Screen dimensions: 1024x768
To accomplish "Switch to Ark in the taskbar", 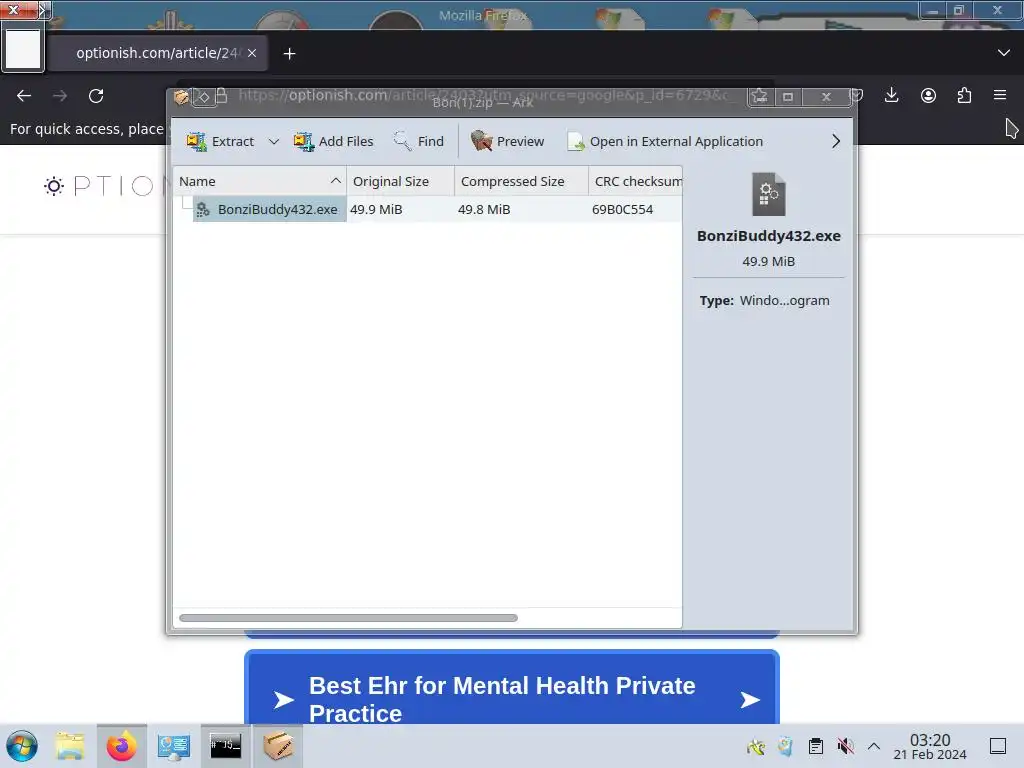I will 278,746.
